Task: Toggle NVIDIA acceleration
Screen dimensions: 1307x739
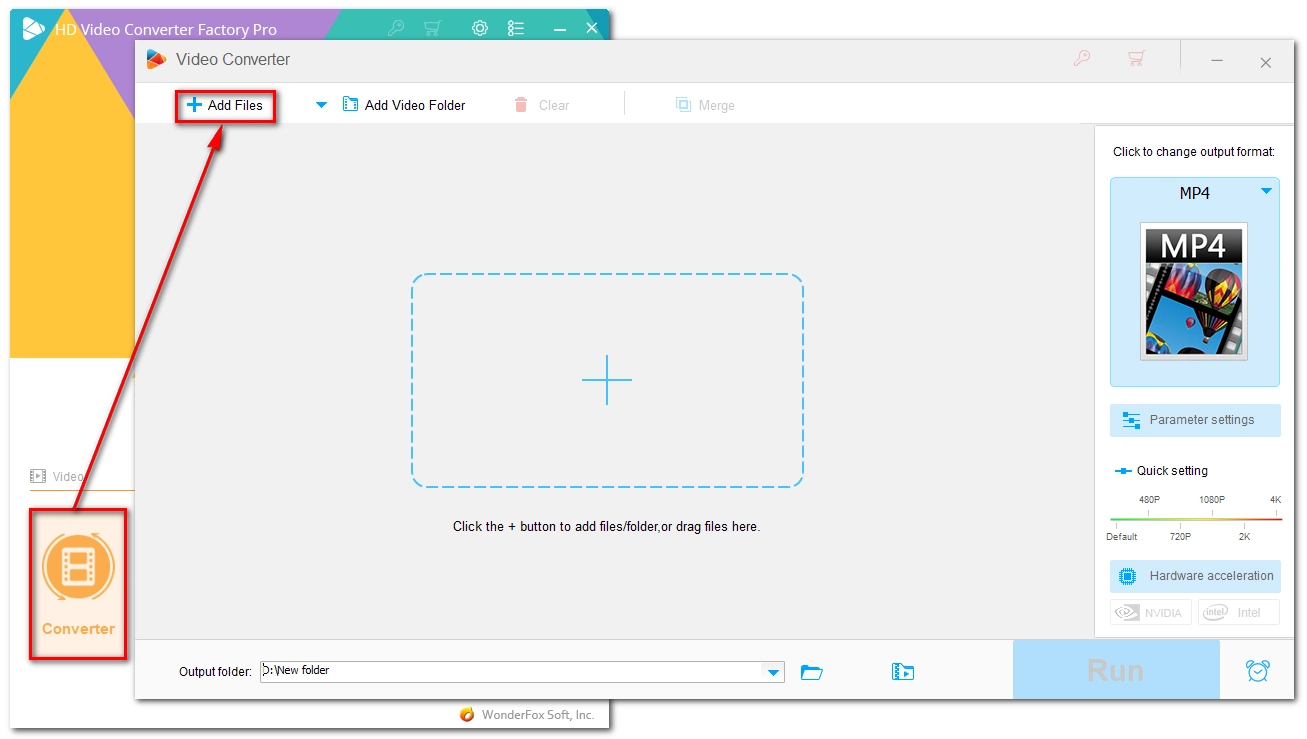Action: click(1152, 612)
